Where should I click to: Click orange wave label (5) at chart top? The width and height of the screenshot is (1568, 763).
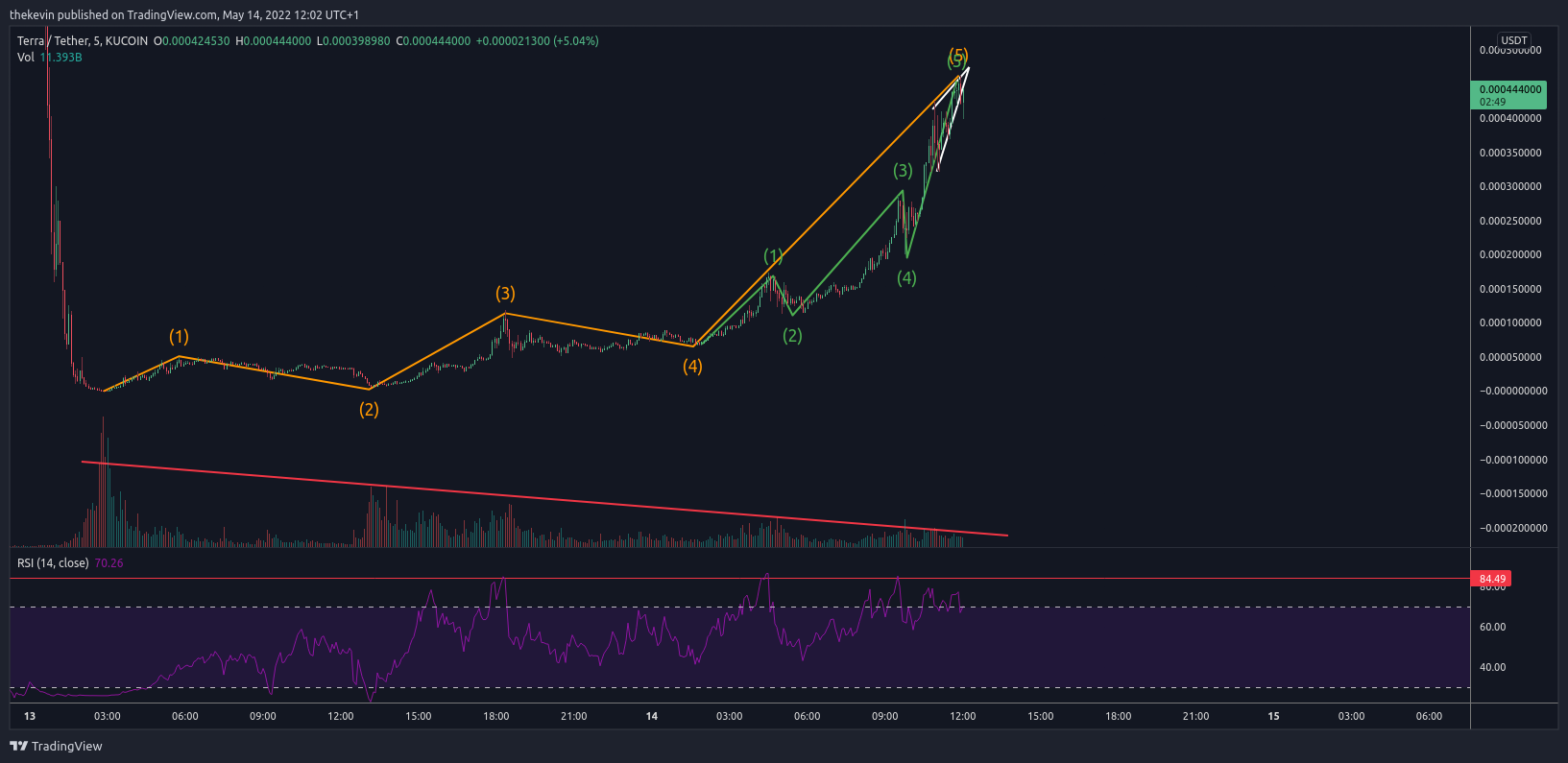click(958, 54)
